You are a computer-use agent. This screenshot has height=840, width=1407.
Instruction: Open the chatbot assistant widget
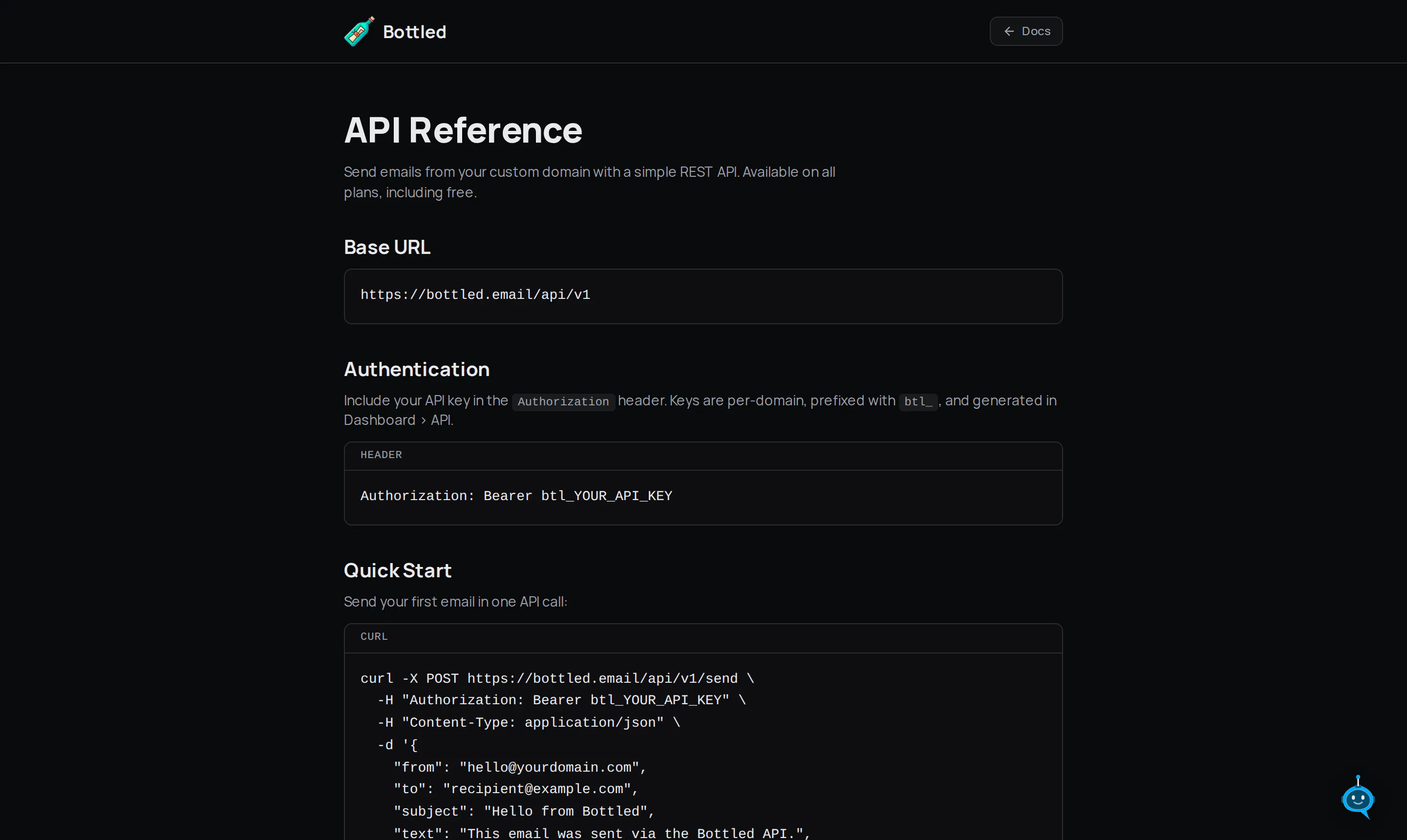1358,798
